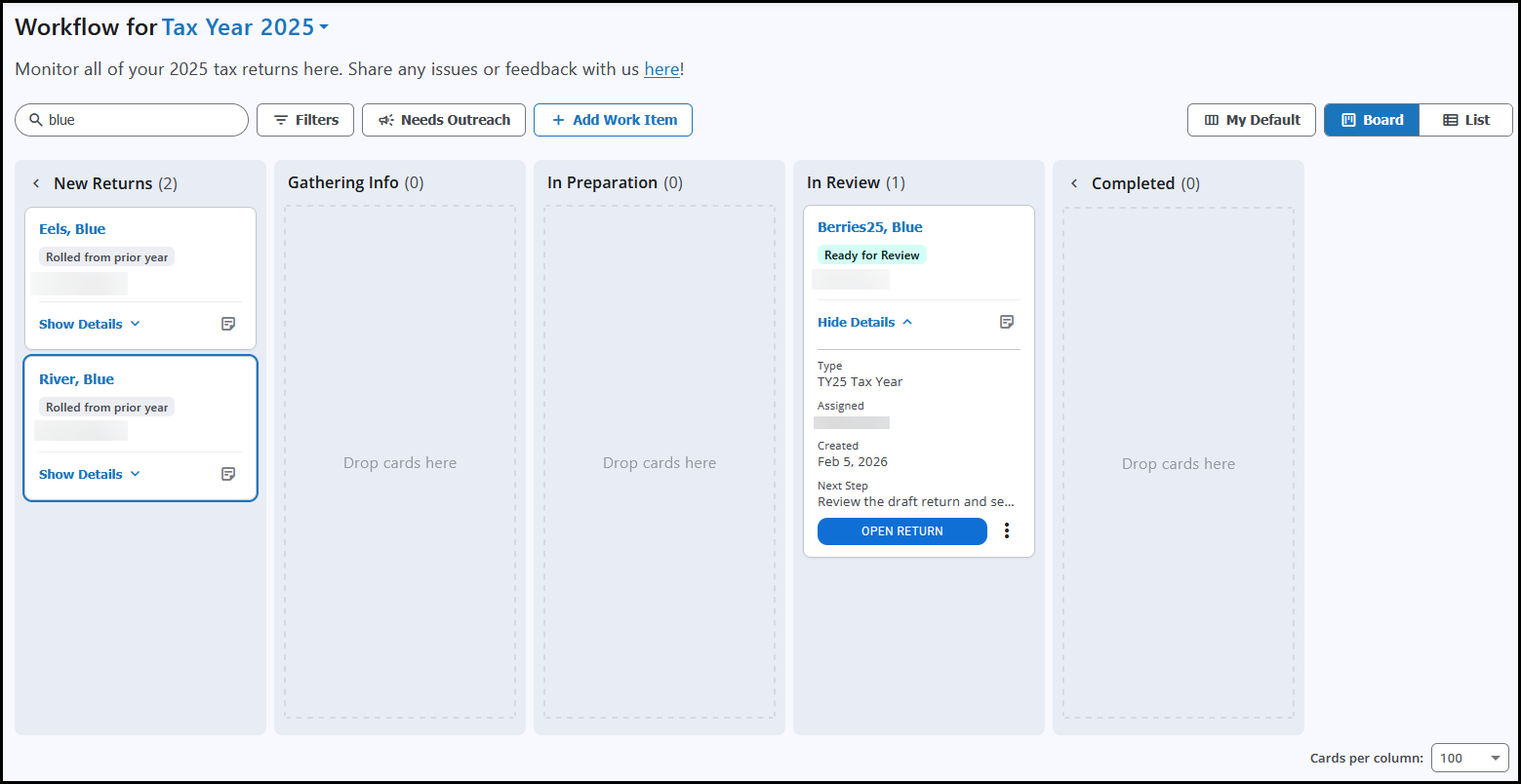Collapse Hide Details on Berries25 card
1521x784 pixels.
pos(865,322)
